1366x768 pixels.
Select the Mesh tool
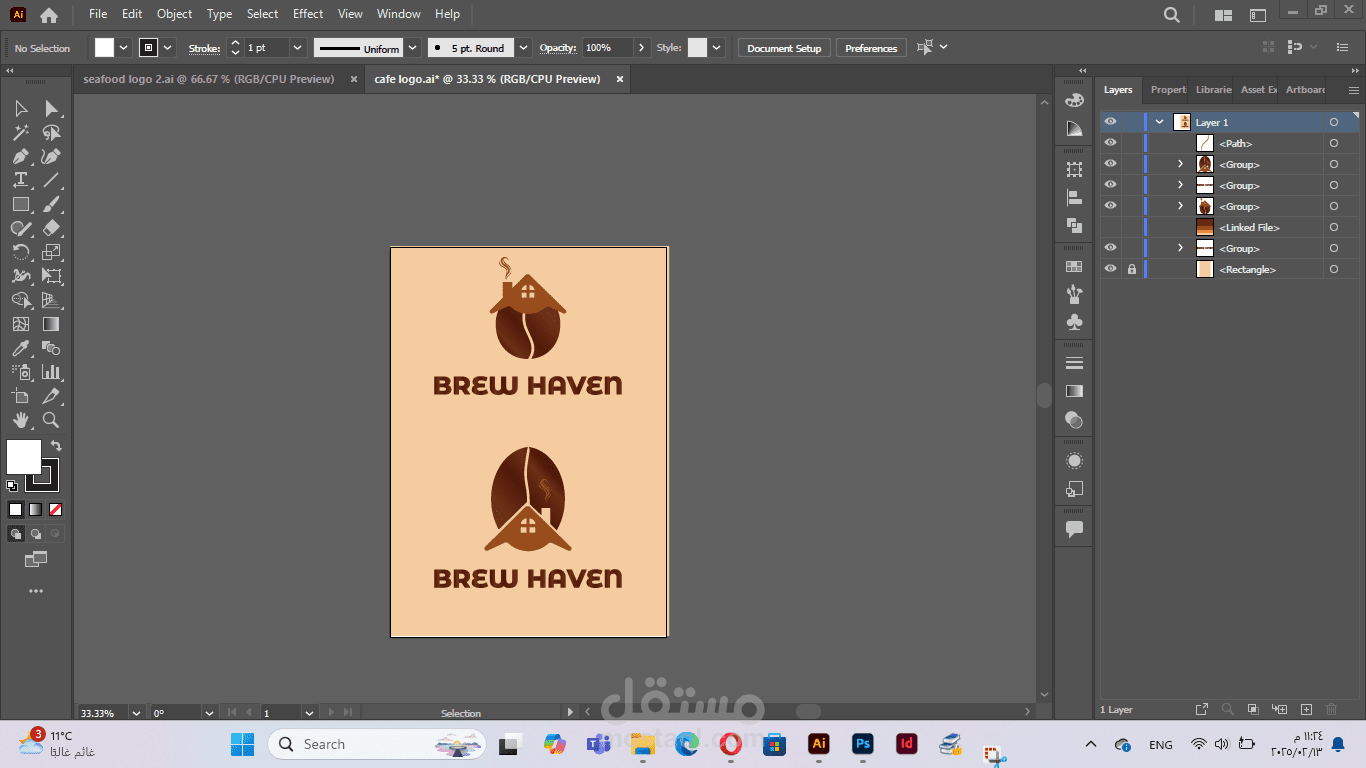(x=20, y=324)
